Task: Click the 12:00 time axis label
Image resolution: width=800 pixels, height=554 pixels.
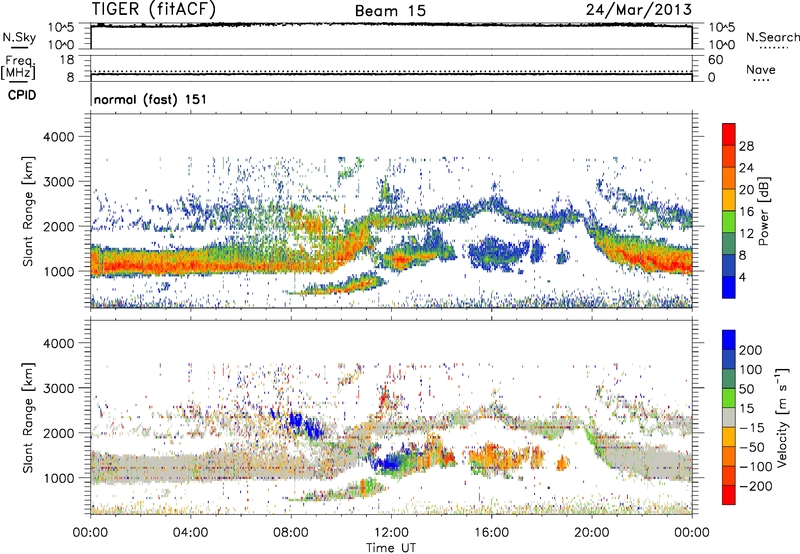Action: (391, 533)
